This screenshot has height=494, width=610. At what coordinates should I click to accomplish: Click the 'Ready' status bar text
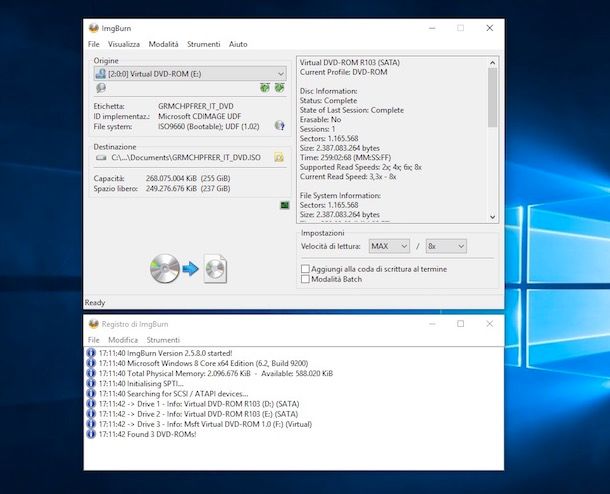[x=95, y=302]
